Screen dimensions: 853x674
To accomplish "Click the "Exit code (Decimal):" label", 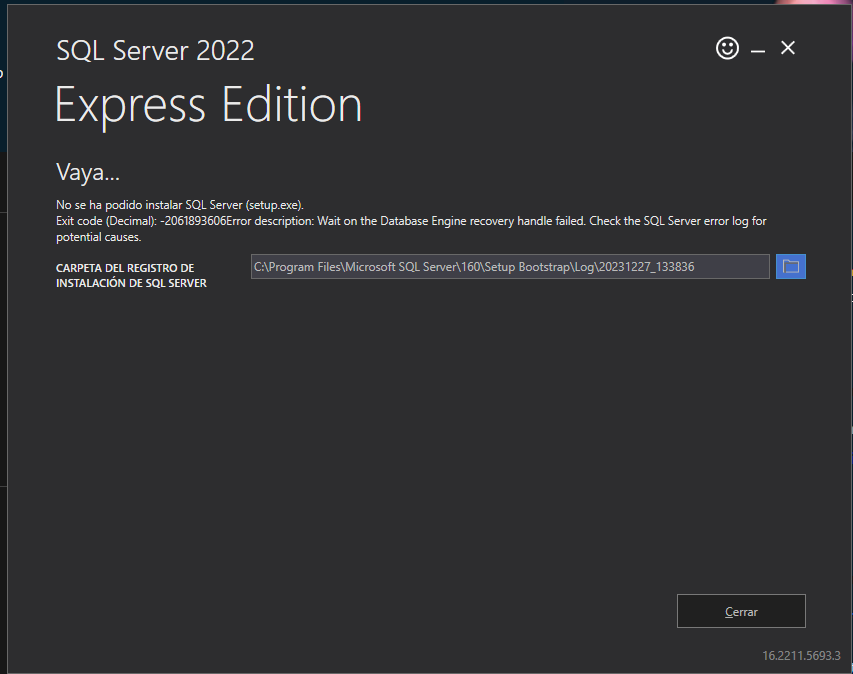I will coord(107,221).
